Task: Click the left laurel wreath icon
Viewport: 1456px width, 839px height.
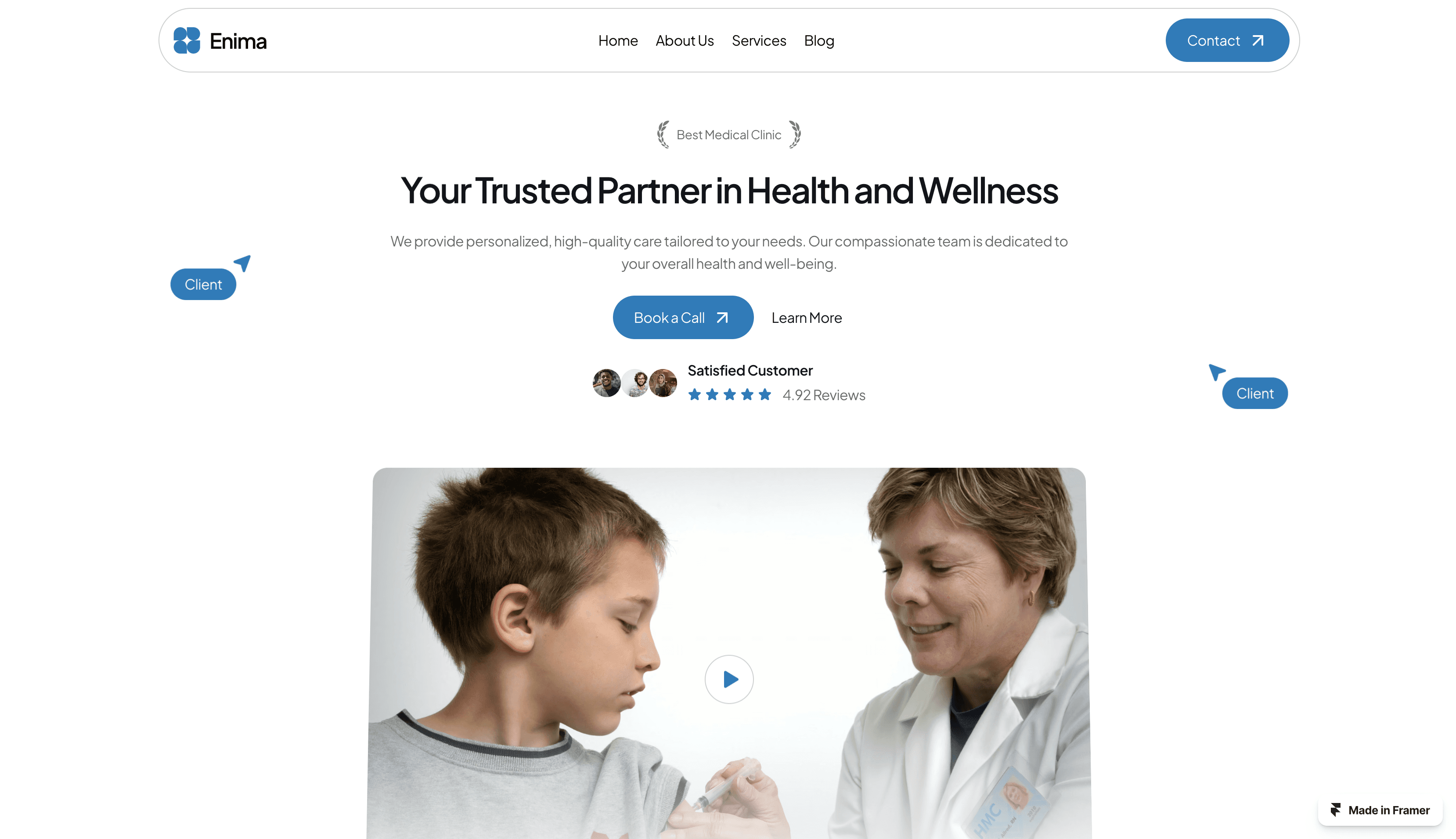Action: [x=663, y=134]
